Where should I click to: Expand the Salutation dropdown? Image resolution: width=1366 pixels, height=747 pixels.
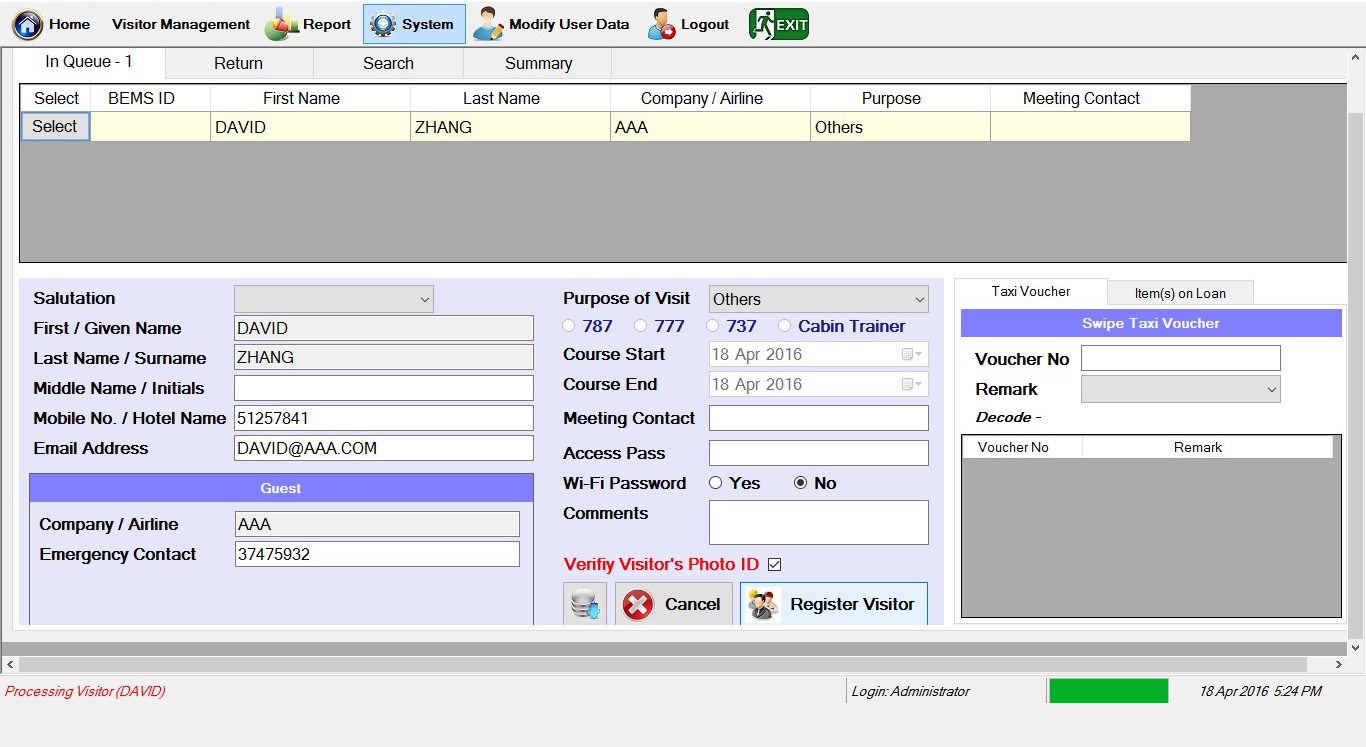tap(334, 299)
